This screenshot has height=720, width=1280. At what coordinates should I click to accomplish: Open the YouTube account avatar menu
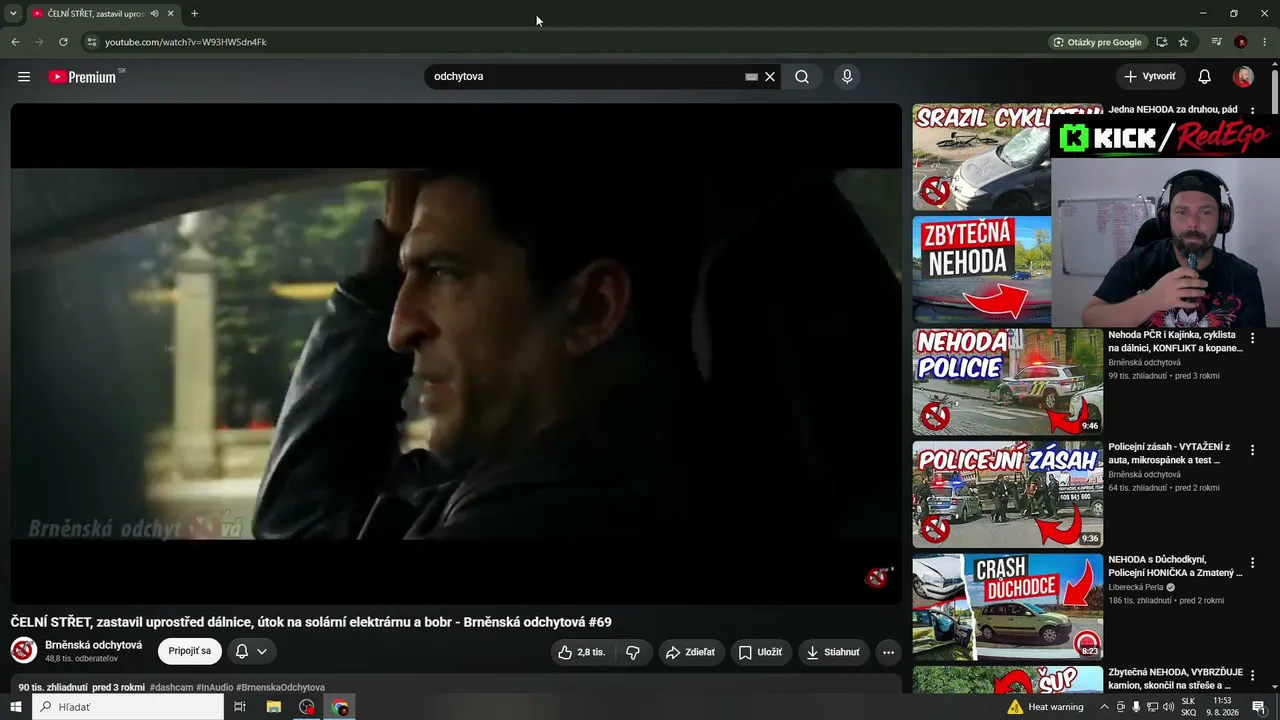pyautogui.click(x=1243, y=77)
